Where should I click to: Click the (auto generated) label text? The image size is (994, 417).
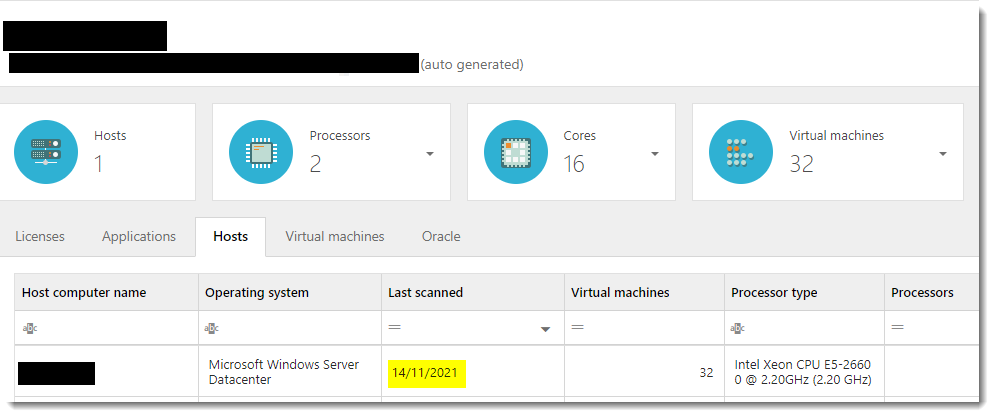(x=472, y=64)
